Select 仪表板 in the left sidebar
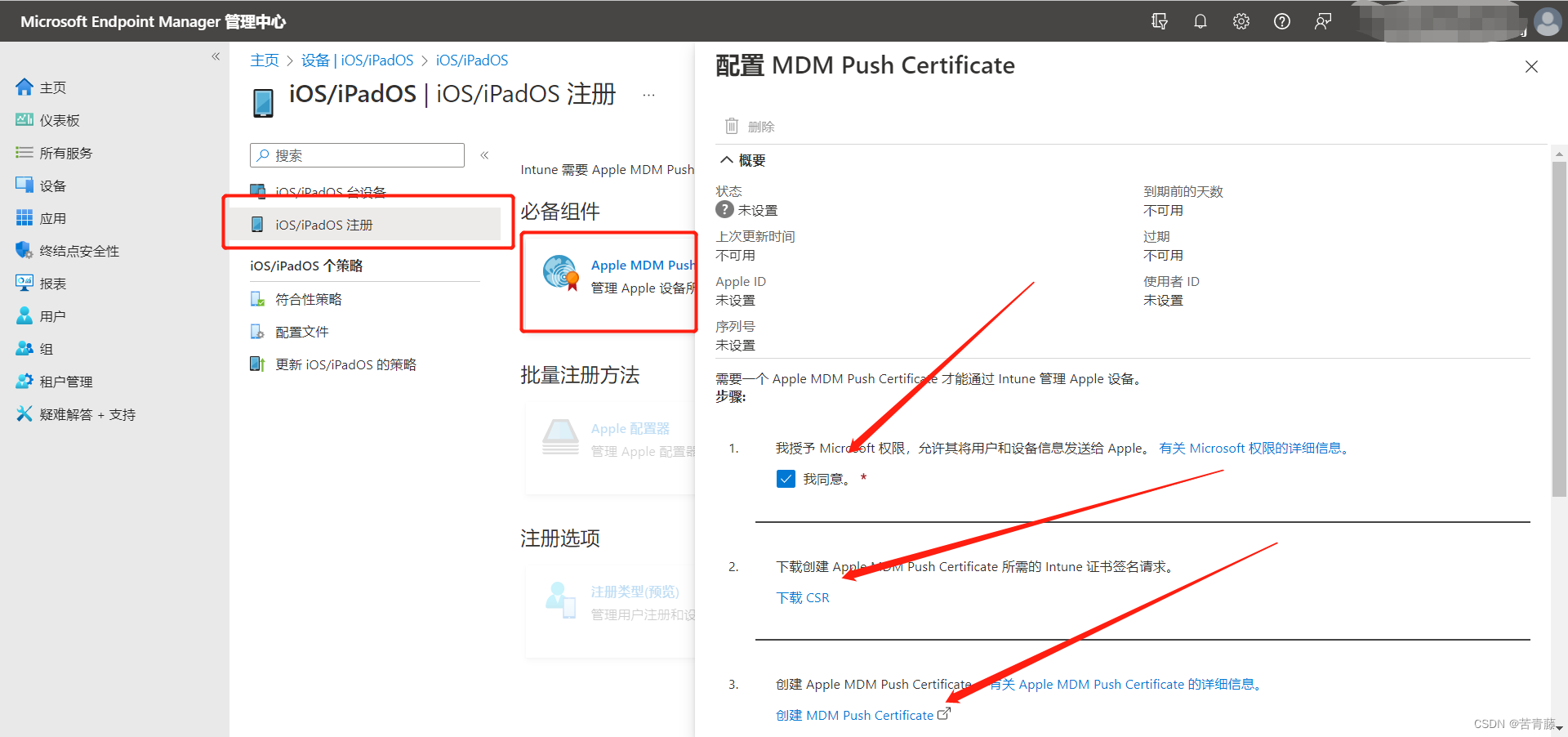This screenshot has height=737, width=1568. [57, 120]
